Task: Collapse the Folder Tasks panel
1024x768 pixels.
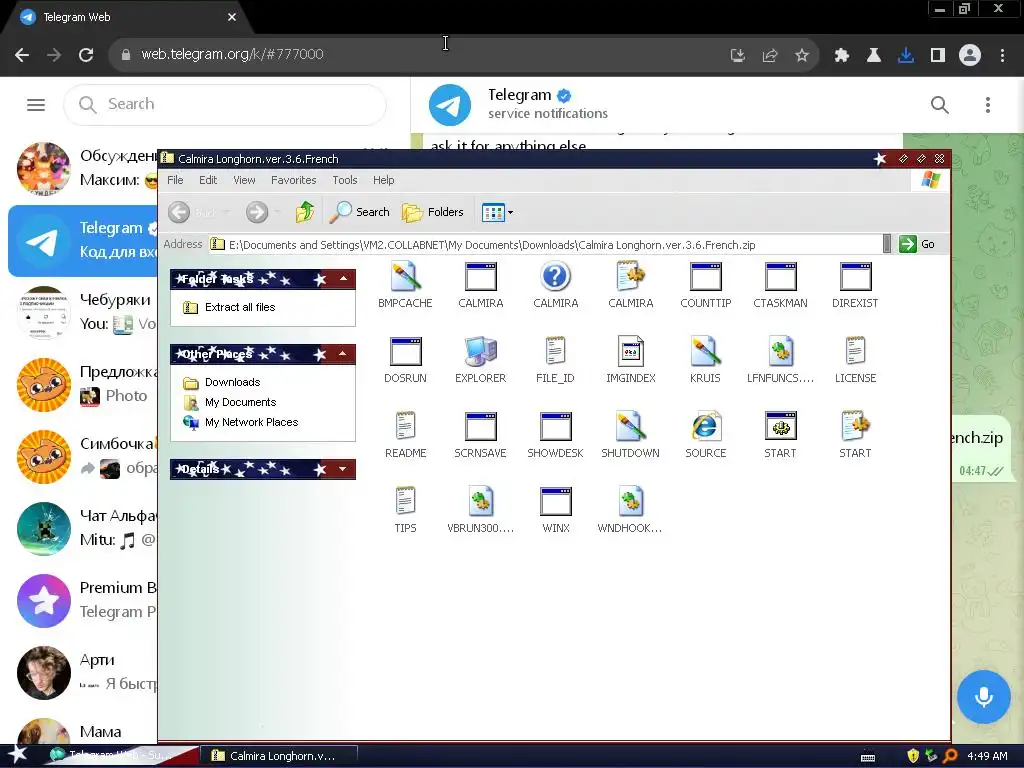Action: coord(343,279)
